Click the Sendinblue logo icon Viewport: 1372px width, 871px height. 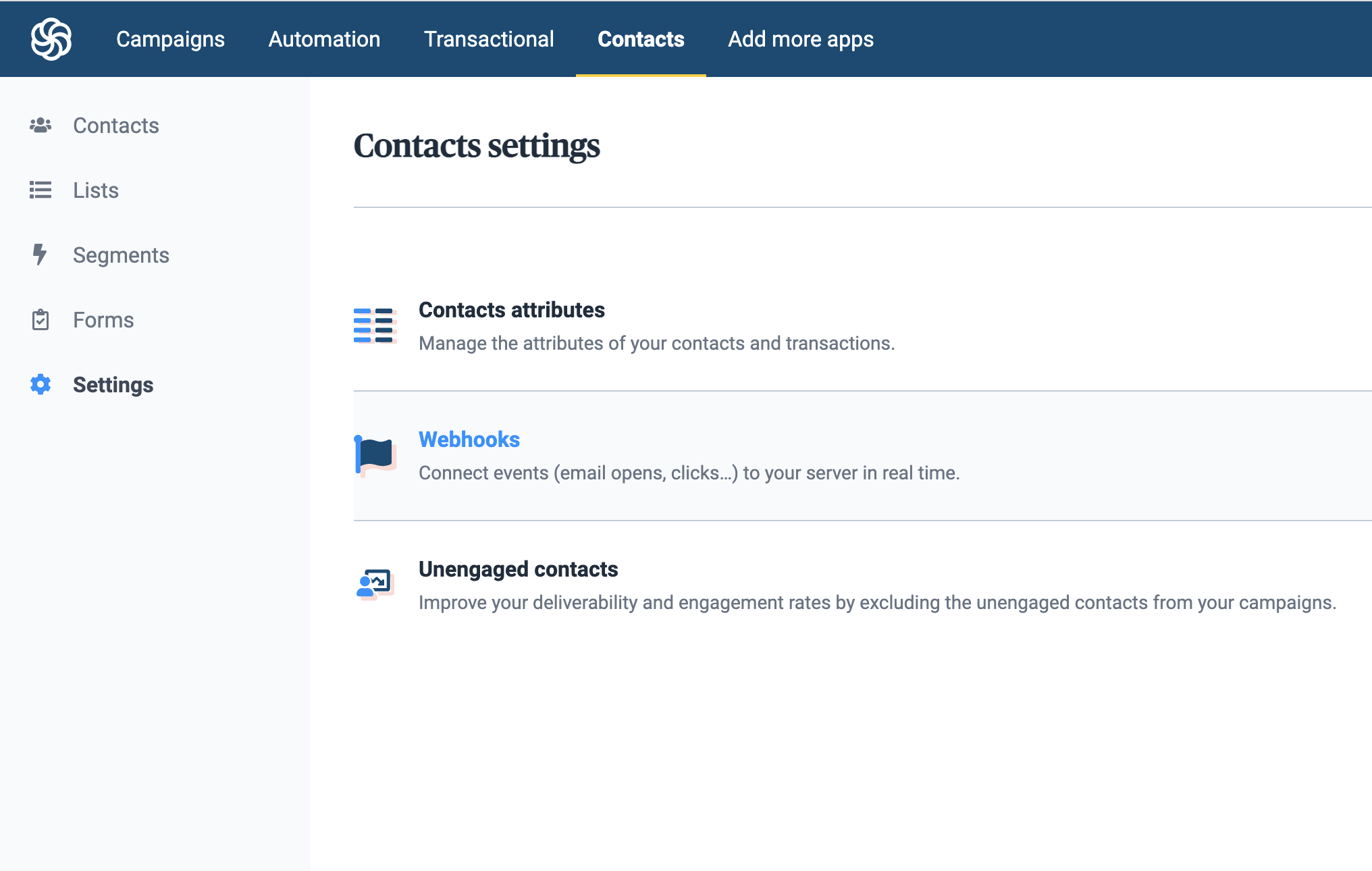[x=51, y=39]
